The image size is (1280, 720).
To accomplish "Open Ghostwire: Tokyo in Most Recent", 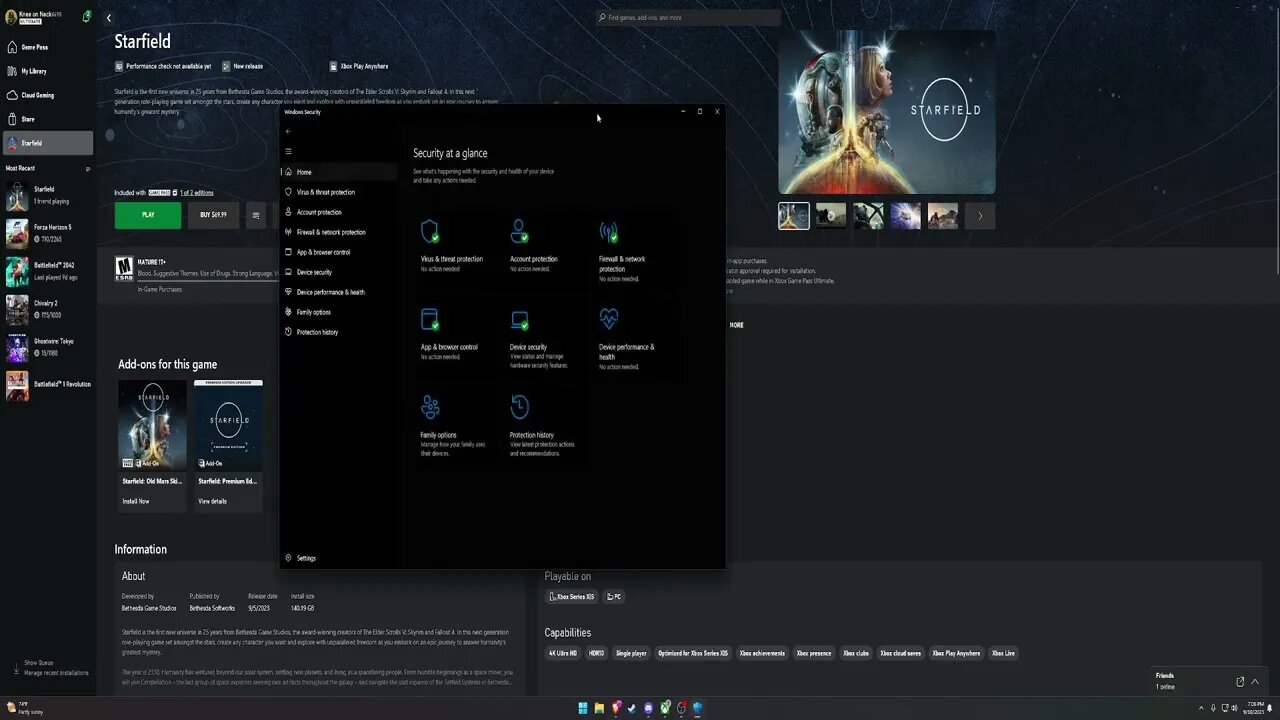I will click(48, 347).
